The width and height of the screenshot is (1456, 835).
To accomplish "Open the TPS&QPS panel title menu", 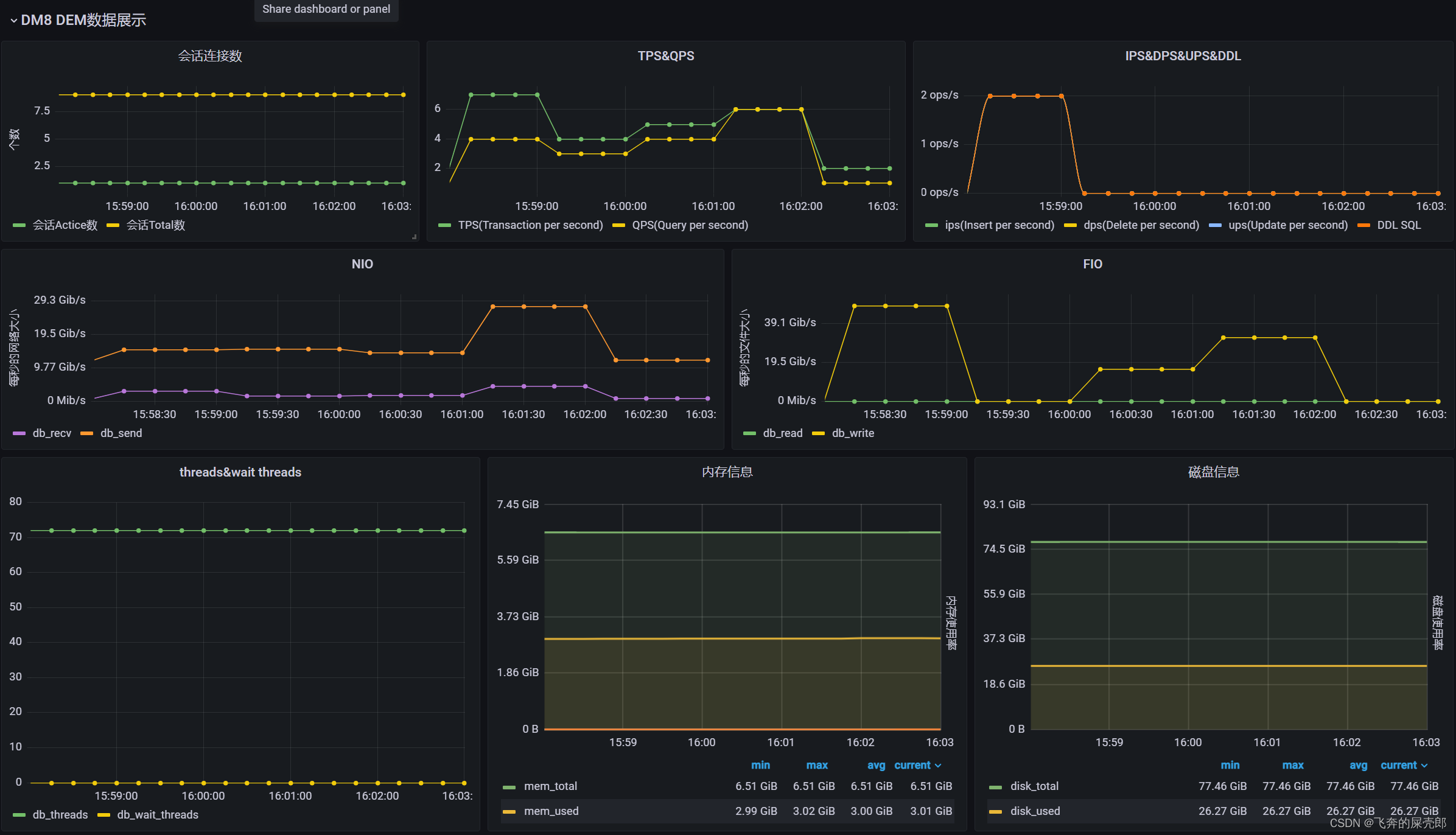I will (665, 56).
